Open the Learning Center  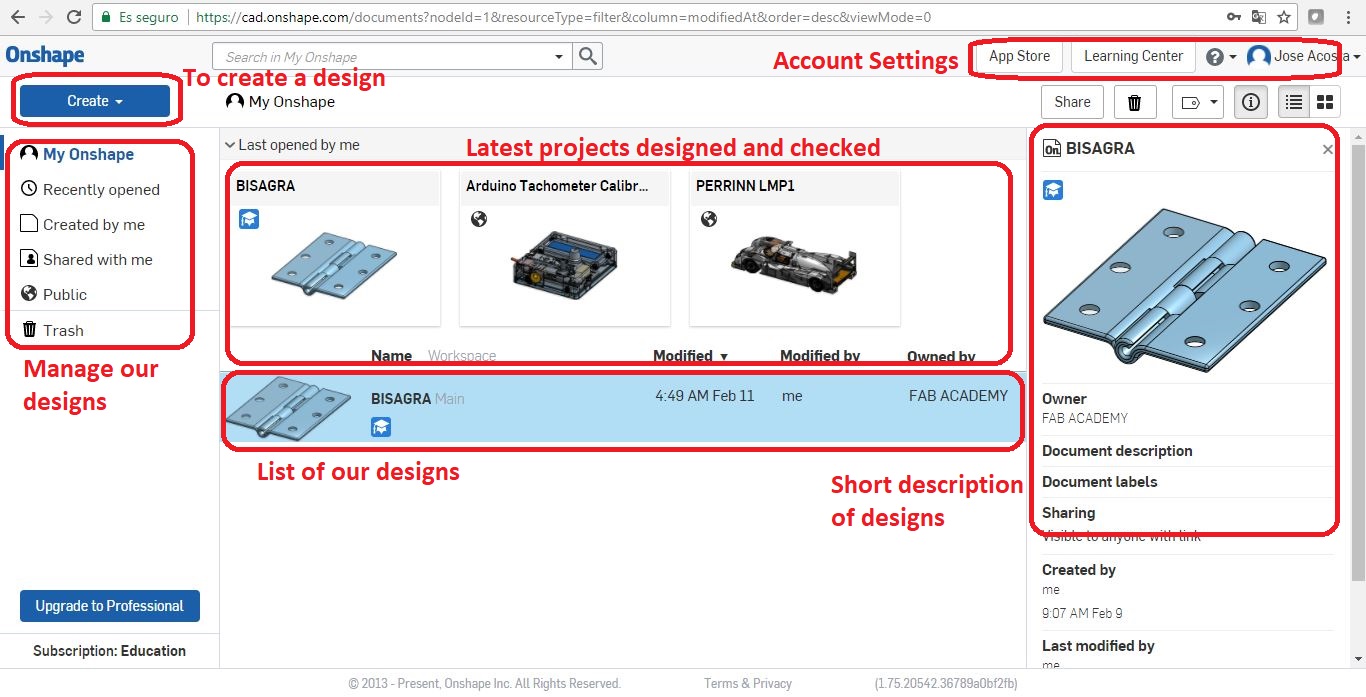tap(1133, 56)
